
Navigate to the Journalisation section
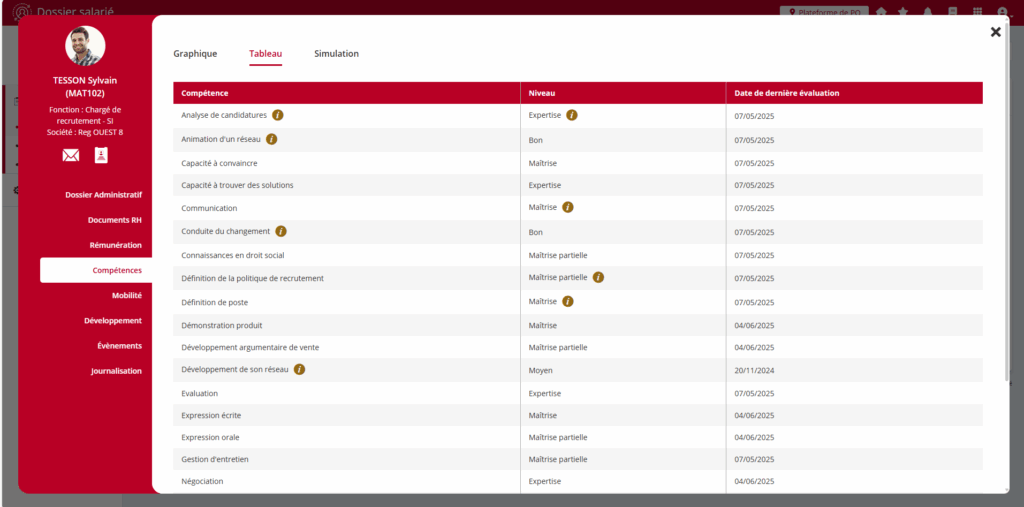click(116, 371)
